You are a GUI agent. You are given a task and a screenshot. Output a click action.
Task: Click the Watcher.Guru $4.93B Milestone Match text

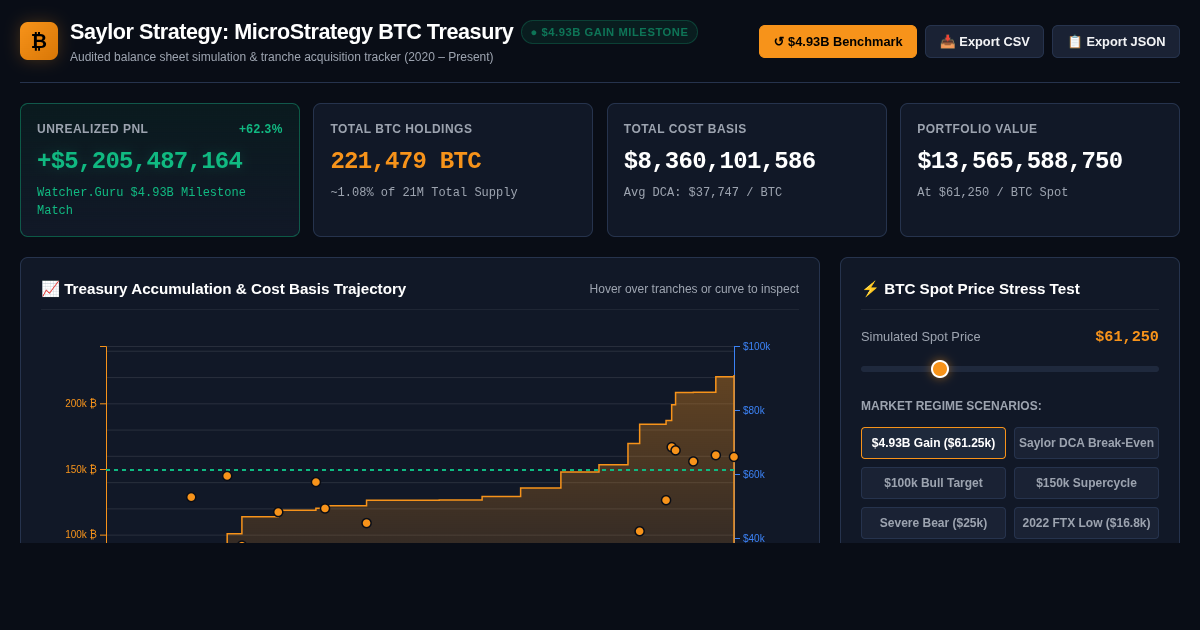[x=141, y=201]
